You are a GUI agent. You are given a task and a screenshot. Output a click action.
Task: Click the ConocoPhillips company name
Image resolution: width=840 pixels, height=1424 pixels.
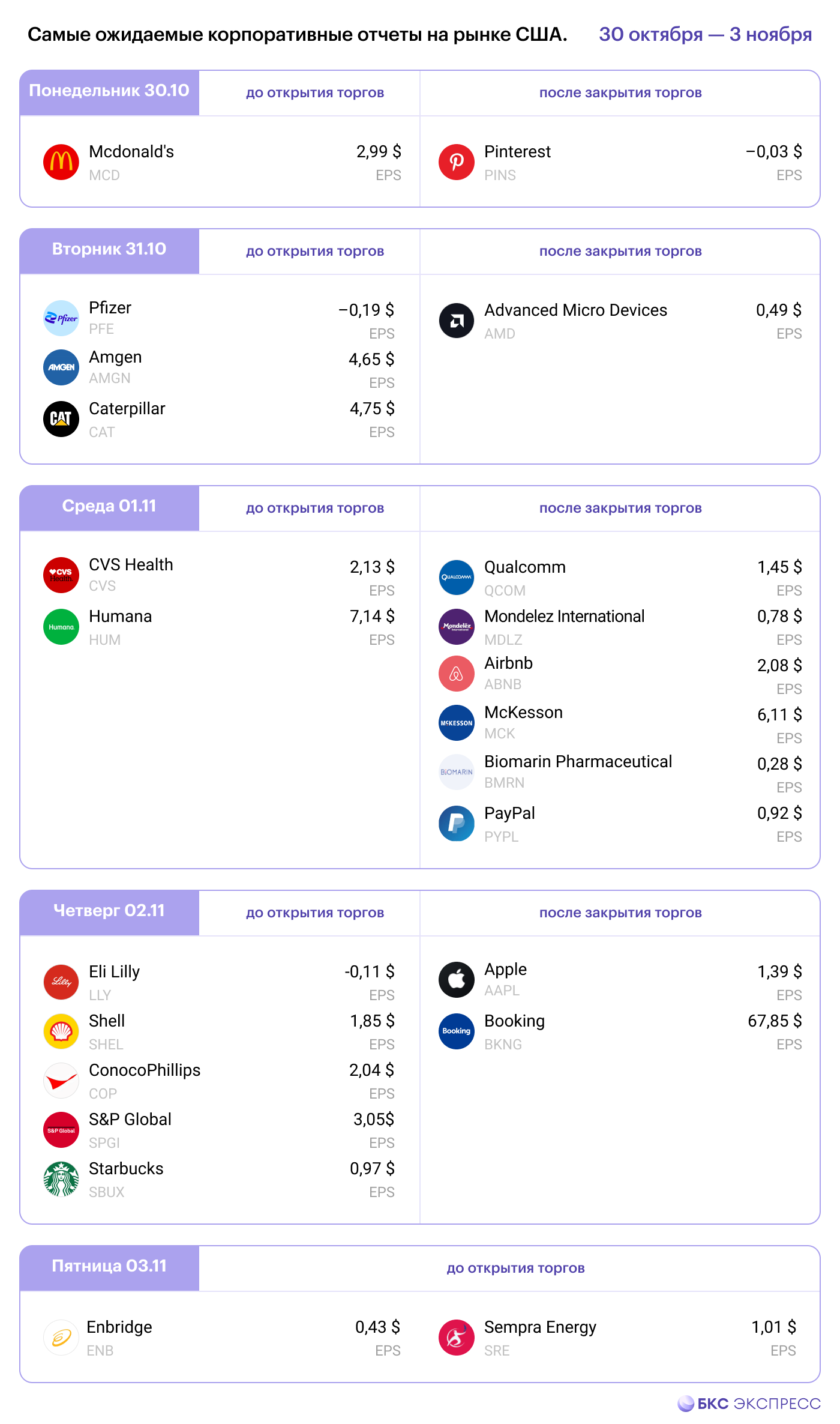click(x=145, y=1070)
